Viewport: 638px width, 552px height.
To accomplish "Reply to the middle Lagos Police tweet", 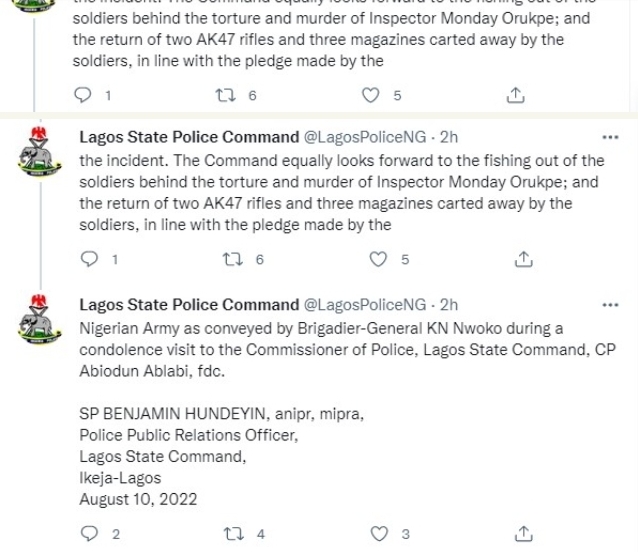I will [x=90, y=259].
